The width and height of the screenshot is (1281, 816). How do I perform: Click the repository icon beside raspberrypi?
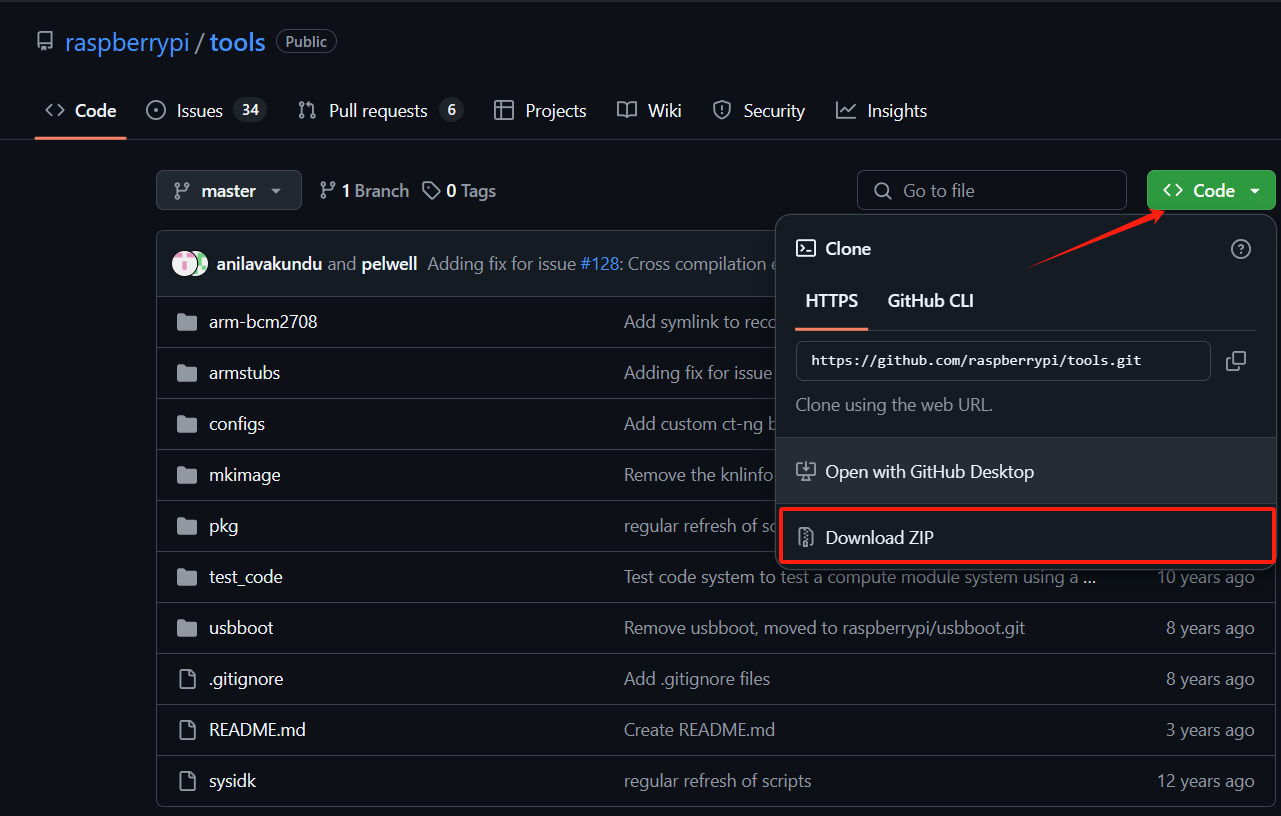(45, 42)
